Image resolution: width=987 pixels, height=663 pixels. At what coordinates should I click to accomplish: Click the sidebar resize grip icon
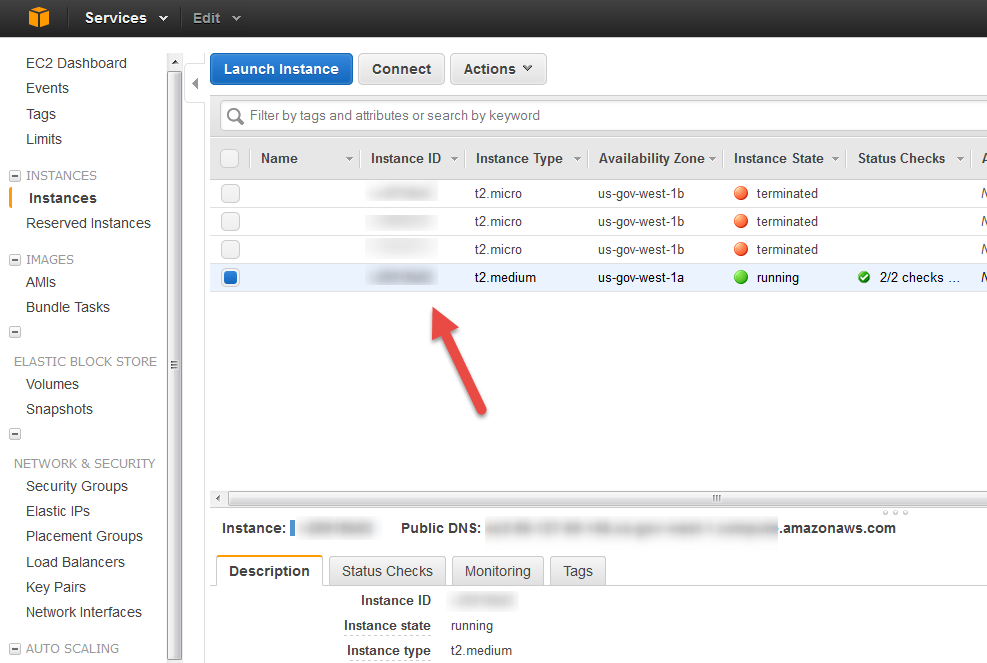coord(176,365)
